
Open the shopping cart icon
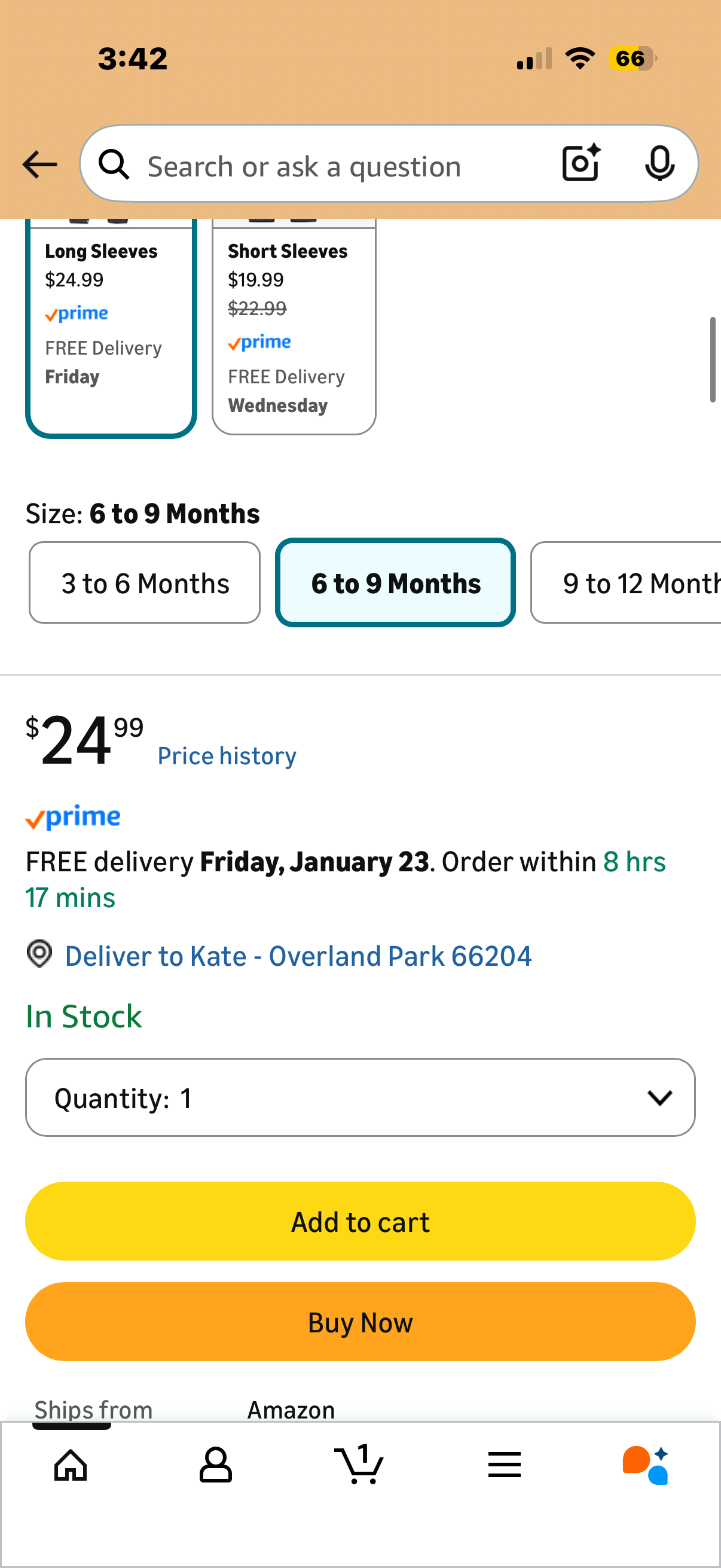[x=359, y=1464]
